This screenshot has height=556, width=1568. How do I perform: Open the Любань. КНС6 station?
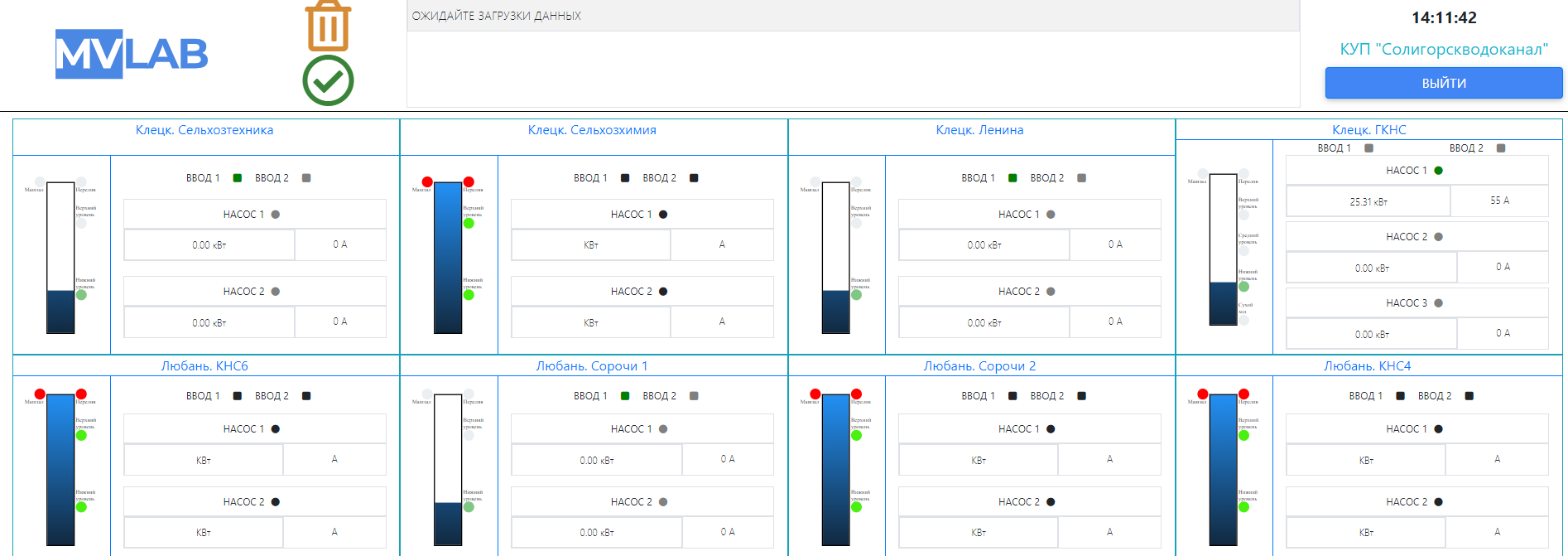(x=204, y=366)
